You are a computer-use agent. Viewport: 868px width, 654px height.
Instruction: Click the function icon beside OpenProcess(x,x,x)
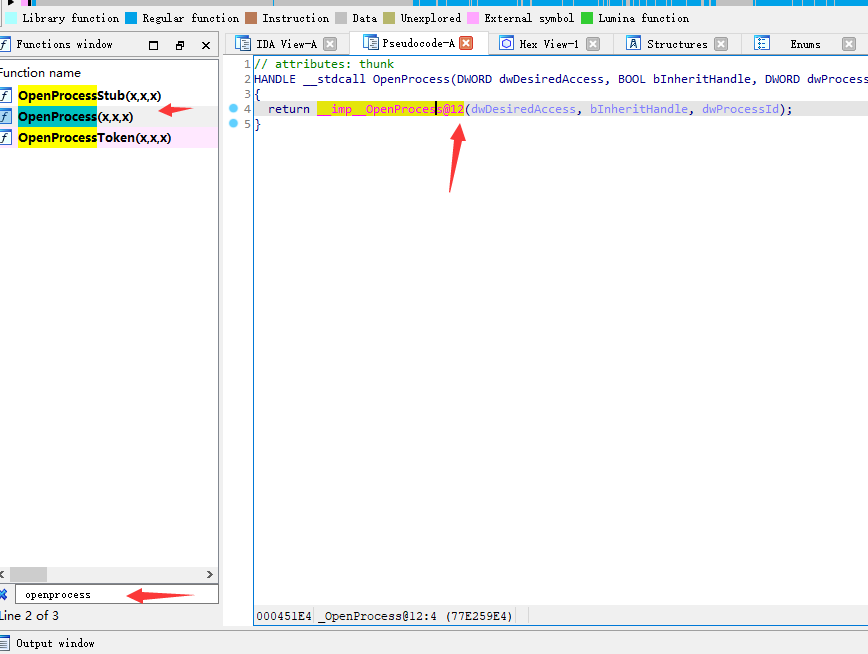tap(6, 116)
